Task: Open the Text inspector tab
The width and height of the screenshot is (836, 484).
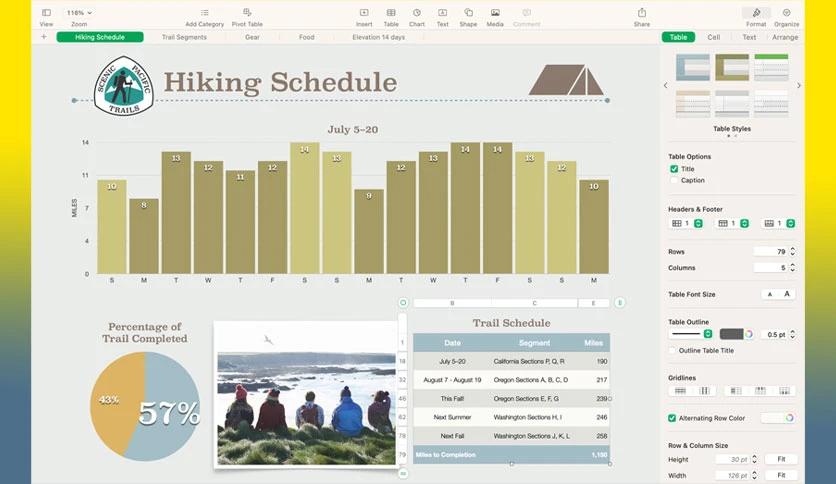Action: coord(749,37)
